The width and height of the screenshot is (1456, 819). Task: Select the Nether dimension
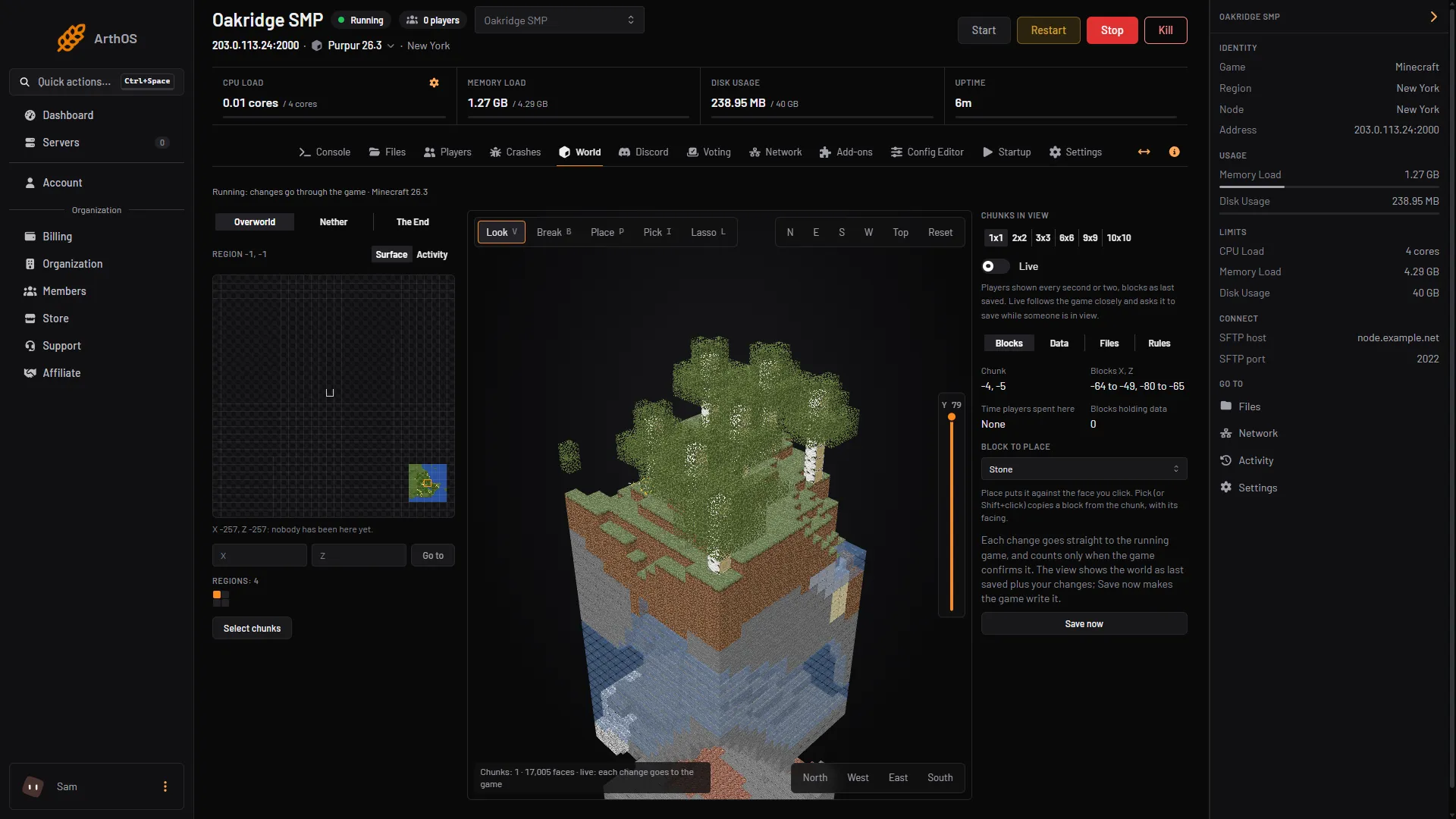334,222
